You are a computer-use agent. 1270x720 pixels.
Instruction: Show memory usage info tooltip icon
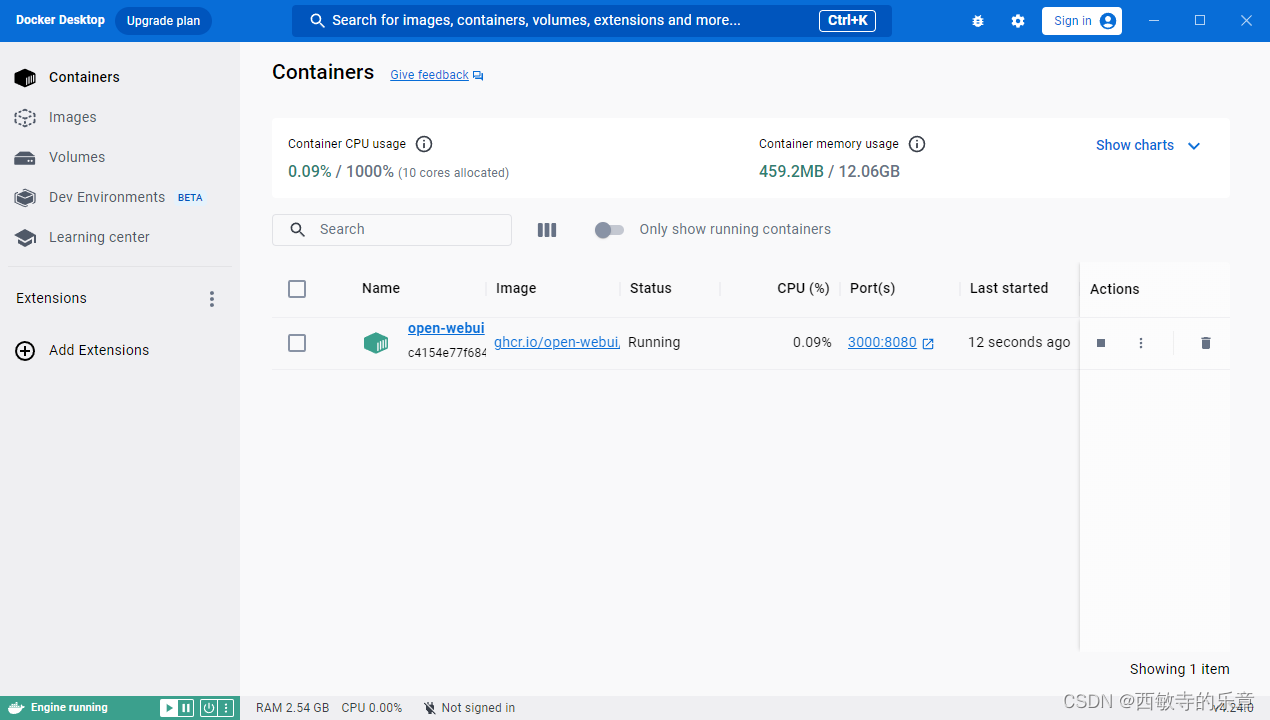(917, 144)
